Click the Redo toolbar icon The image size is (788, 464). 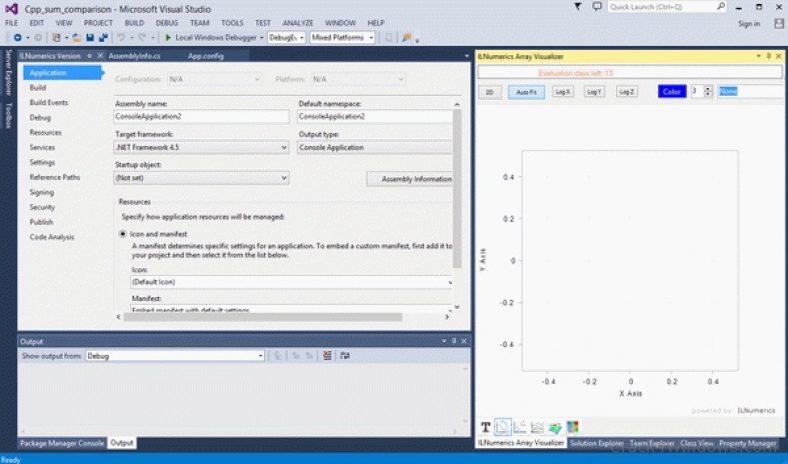pos(142,38)
